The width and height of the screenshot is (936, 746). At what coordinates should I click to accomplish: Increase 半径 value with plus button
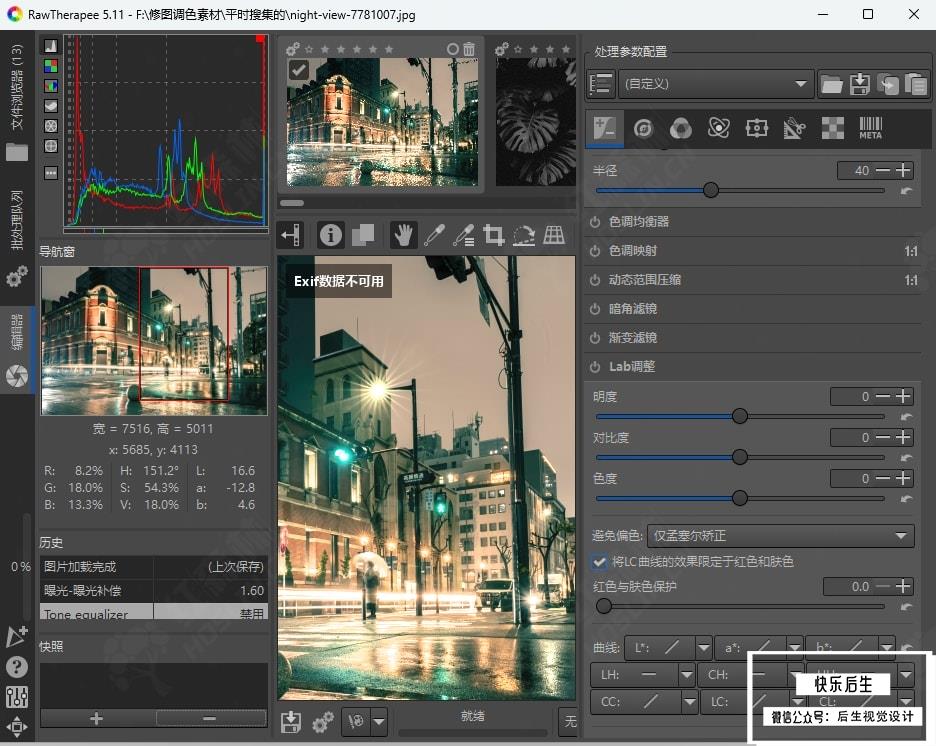point(904,170)
